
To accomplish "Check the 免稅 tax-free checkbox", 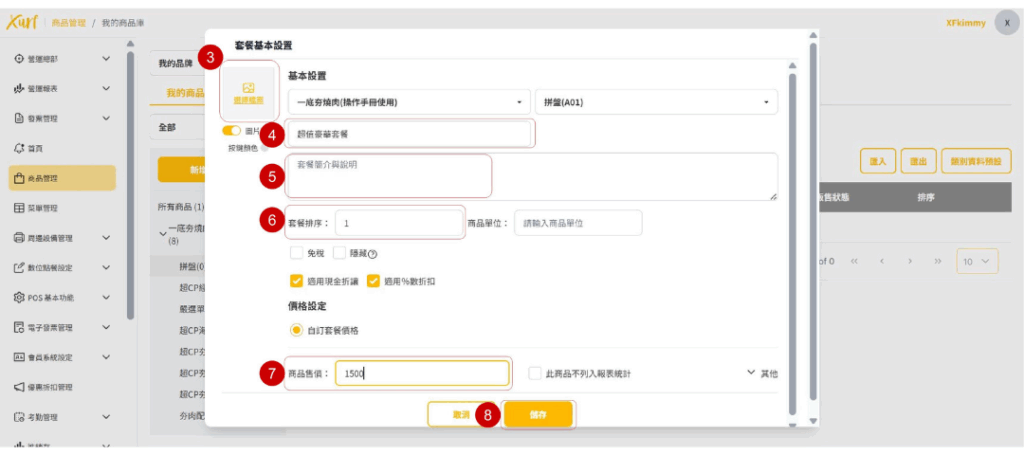I will point(296,253).
